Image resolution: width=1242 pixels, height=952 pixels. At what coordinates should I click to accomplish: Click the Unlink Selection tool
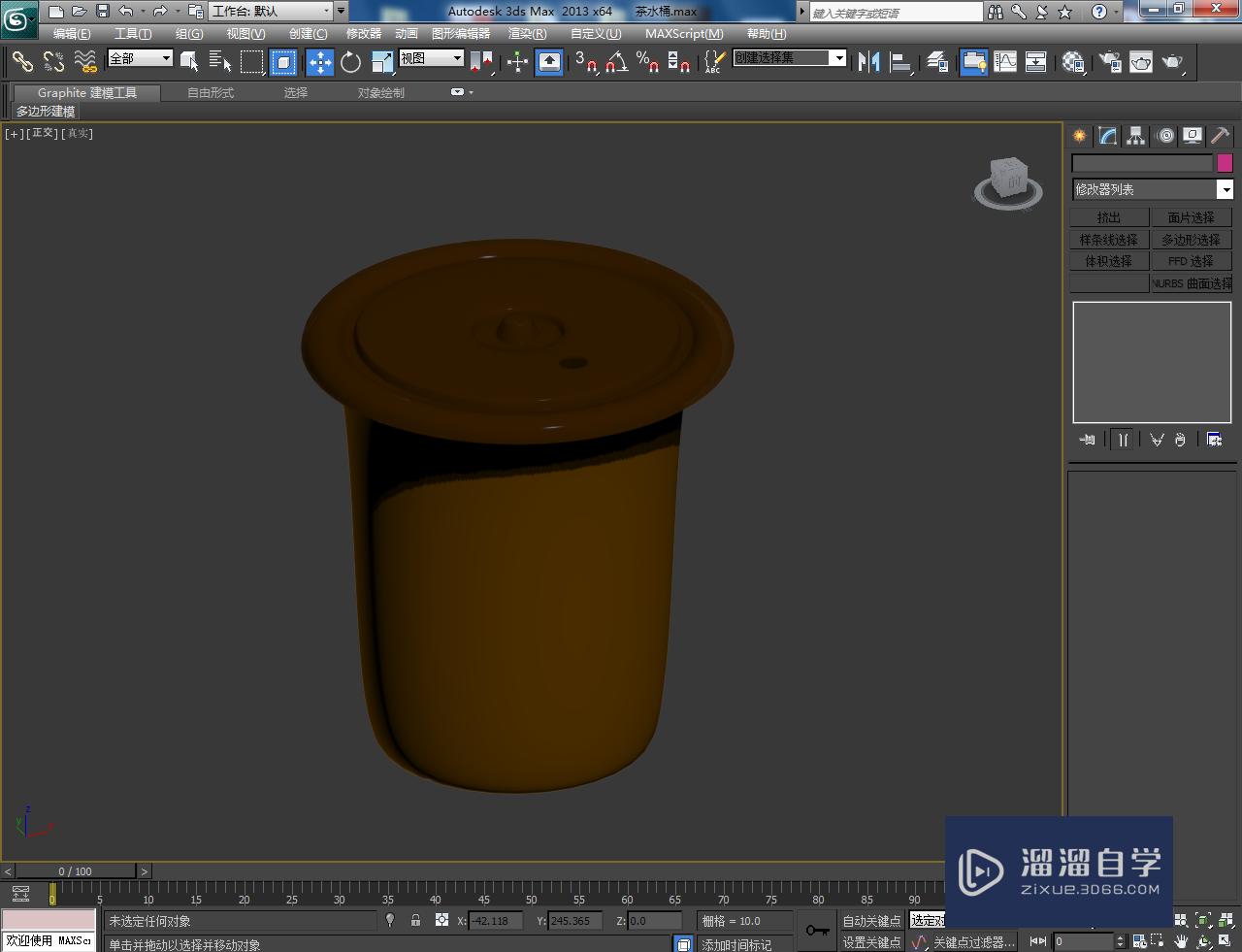pos(53,62)
